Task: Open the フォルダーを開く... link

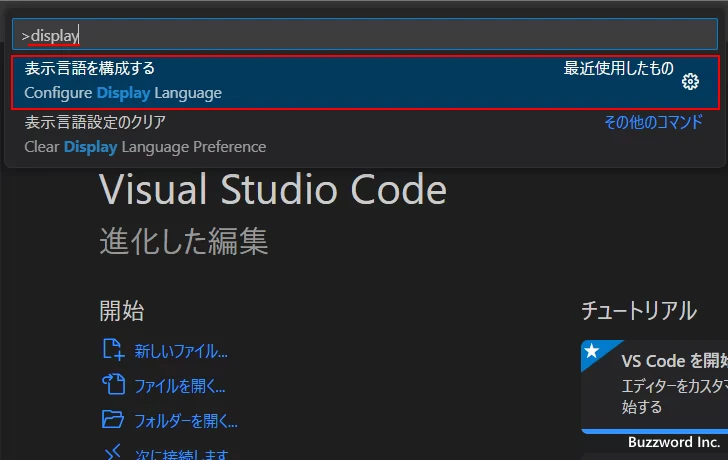Action: point(186,421)
